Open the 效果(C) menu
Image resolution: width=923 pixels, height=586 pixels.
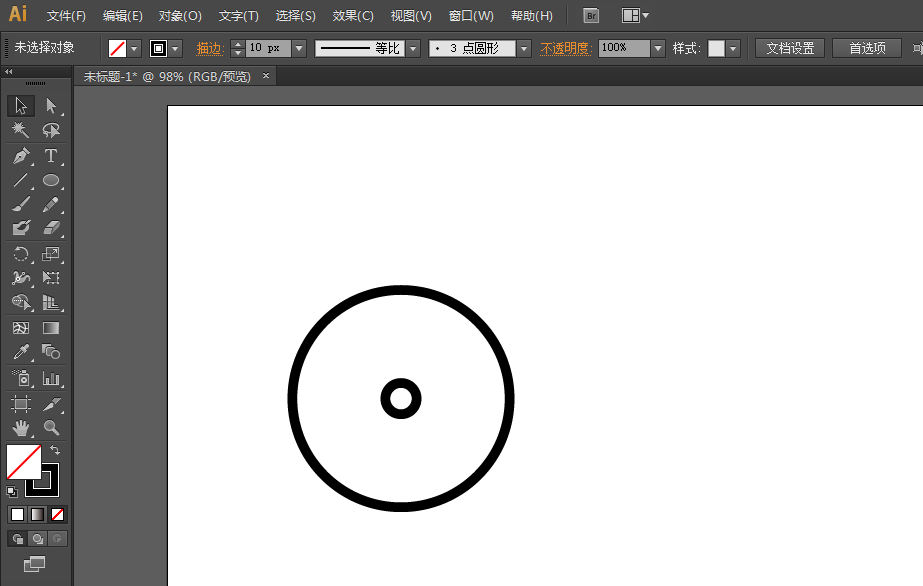tap(353, 16)
